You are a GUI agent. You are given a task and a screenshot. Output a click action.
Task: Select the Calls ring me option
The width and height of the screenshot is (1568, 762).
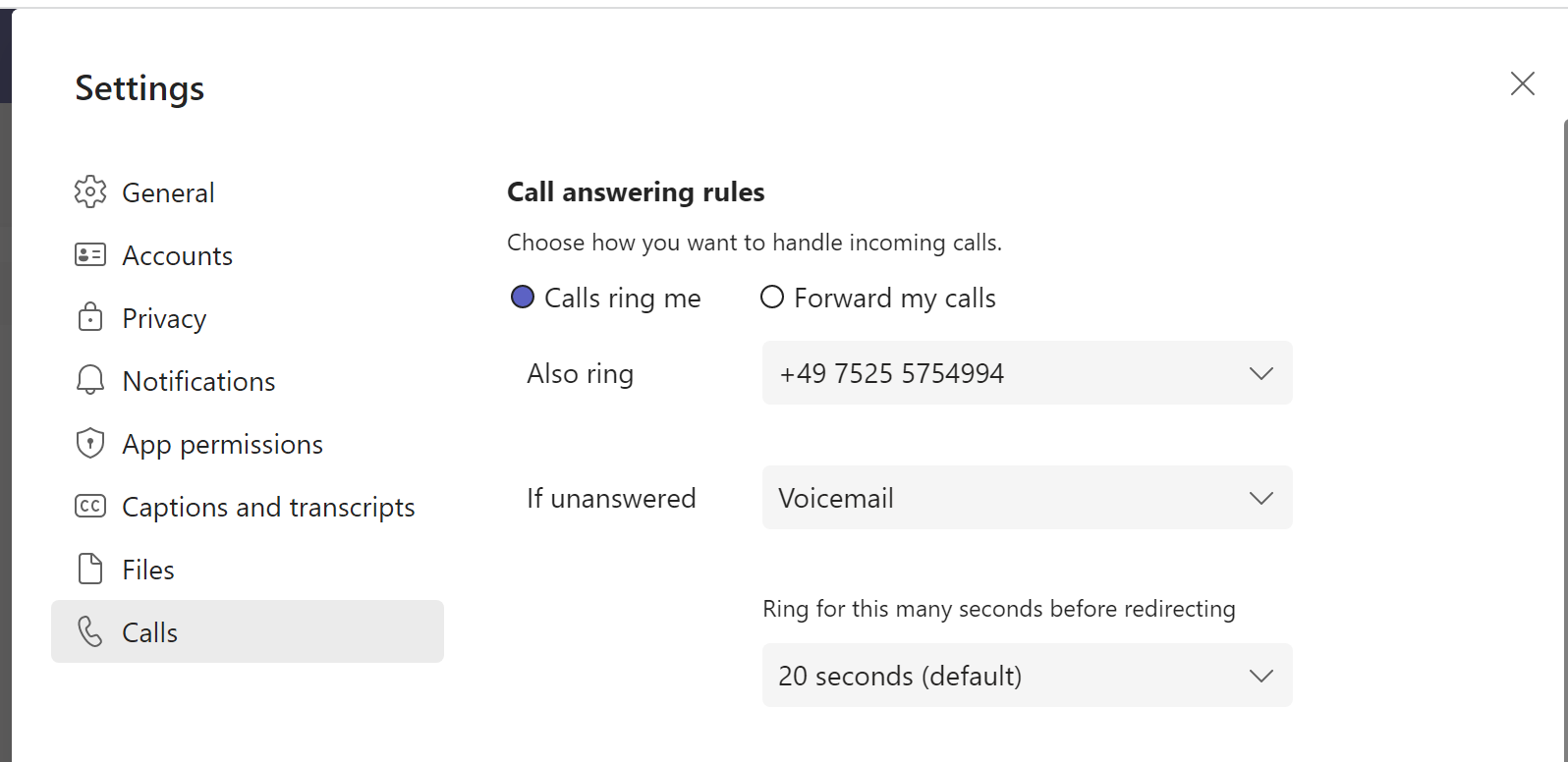(523, 298)
